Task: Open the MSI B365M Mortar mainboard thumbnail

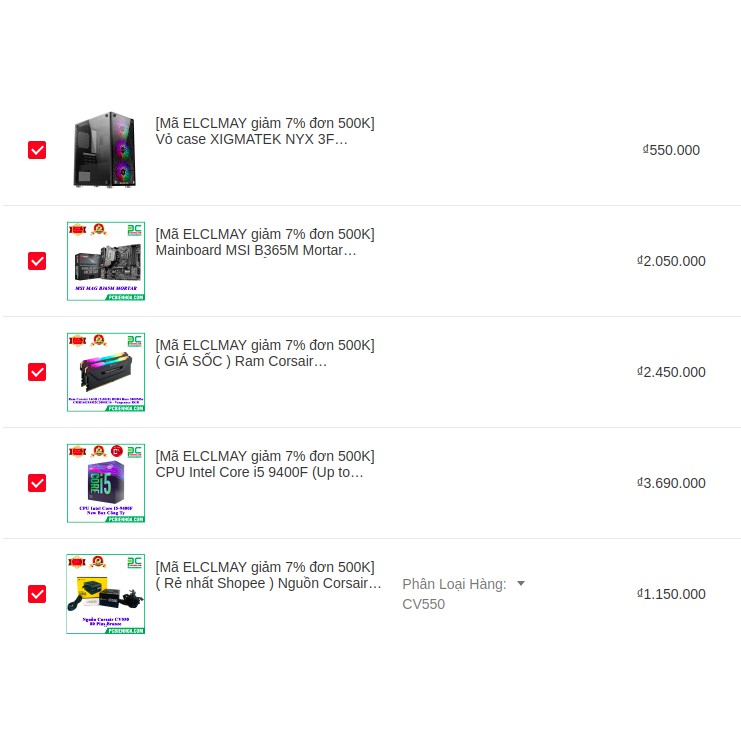Action: pos(105,261)
